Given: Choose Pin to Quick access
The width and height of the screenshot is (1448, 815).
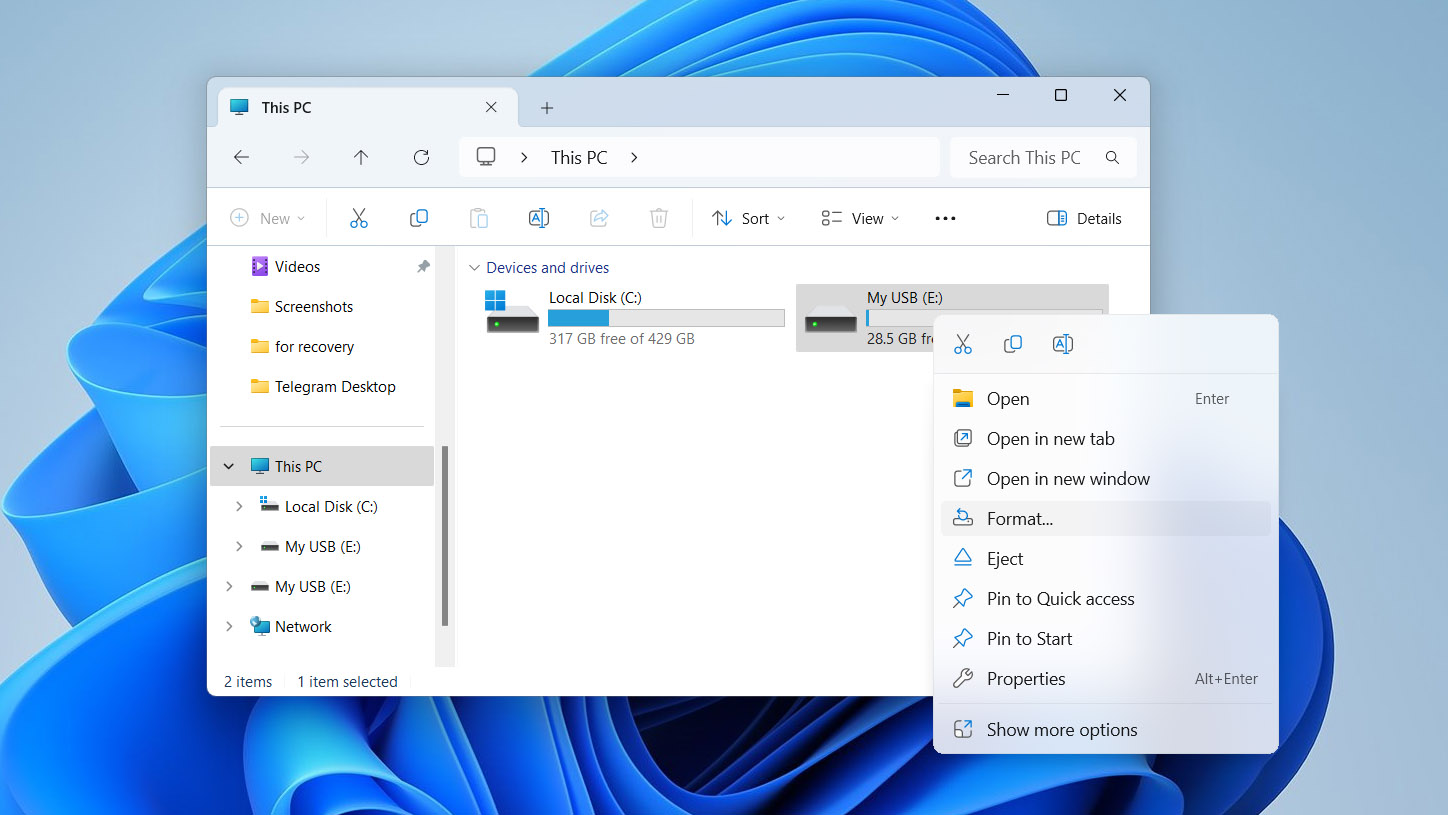Looking at the screenshot, I should pos(1106,599).
